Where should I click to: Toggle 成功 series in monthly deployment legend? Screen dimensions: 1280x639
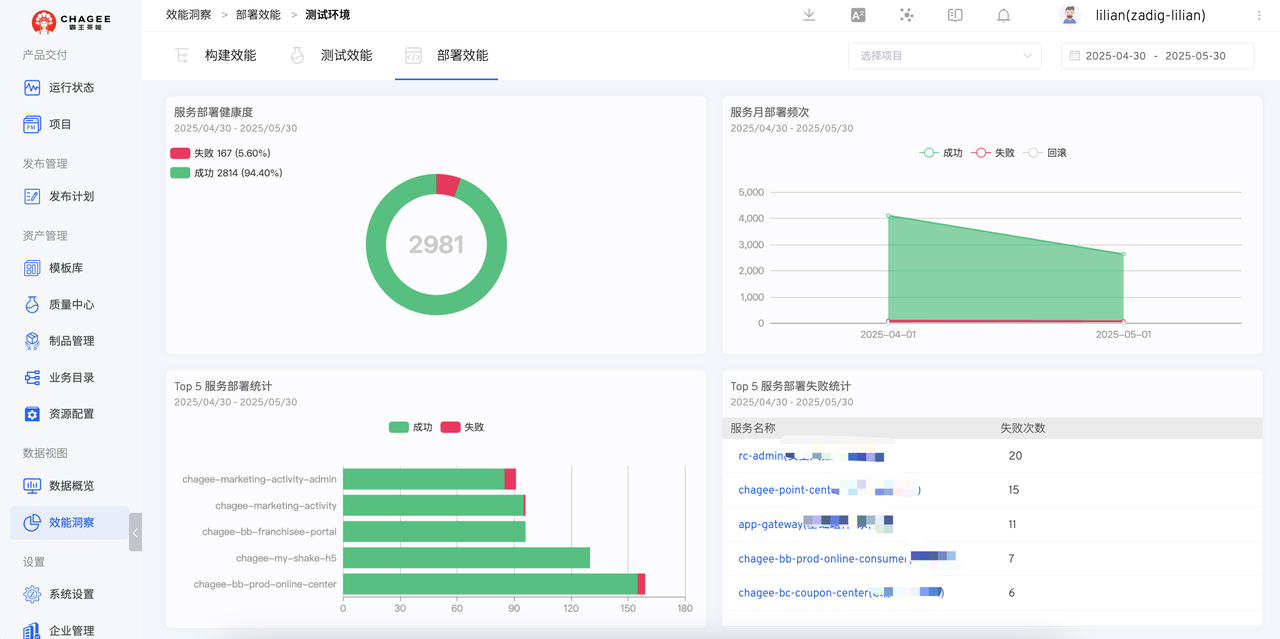(x=940, y=153)
